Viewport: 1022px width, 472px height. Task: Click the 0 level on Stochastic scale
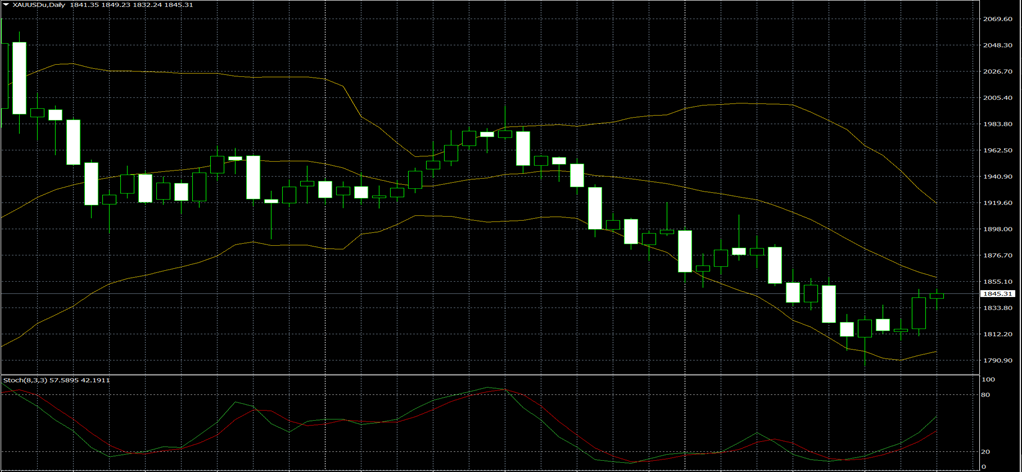[984, 466]
